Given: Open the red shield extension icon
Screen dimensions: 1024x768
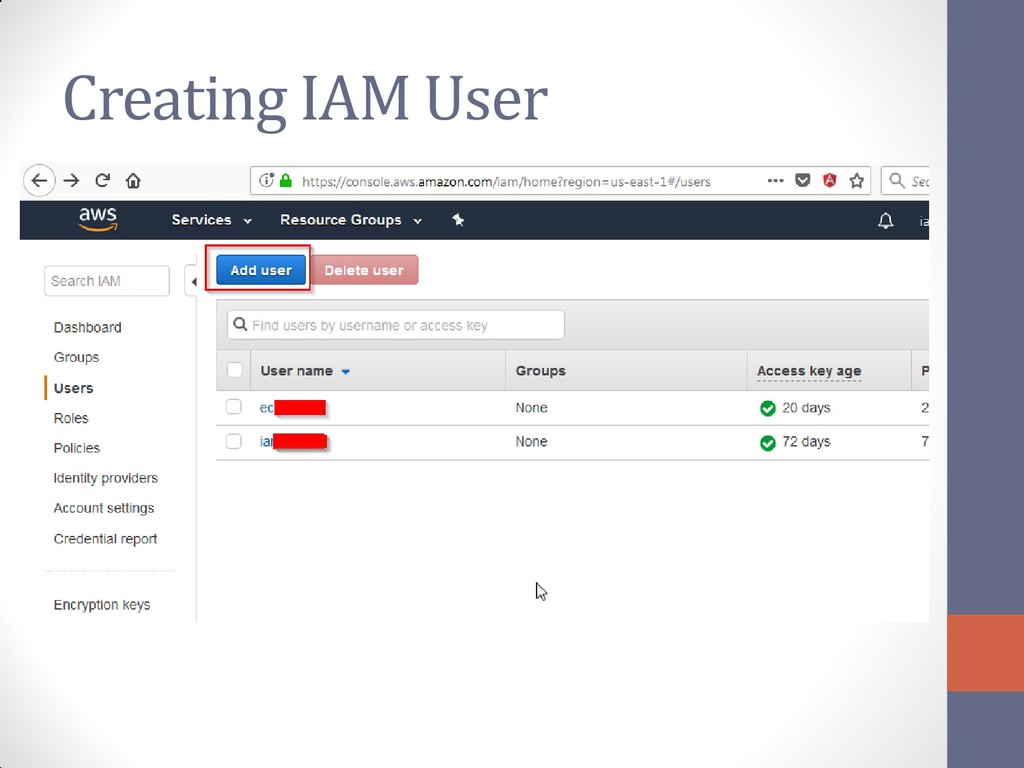Looking at the screenshot, I should coord(829,180).
